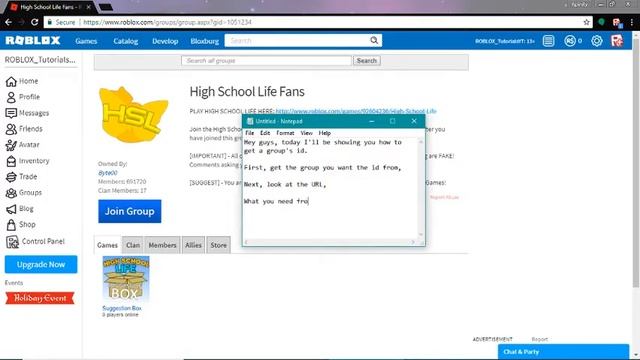The width and height of the screenshot is (640, 360).
Task: Click Notepad's vertical scrollbar down arrow
Action: pos(421,235)
